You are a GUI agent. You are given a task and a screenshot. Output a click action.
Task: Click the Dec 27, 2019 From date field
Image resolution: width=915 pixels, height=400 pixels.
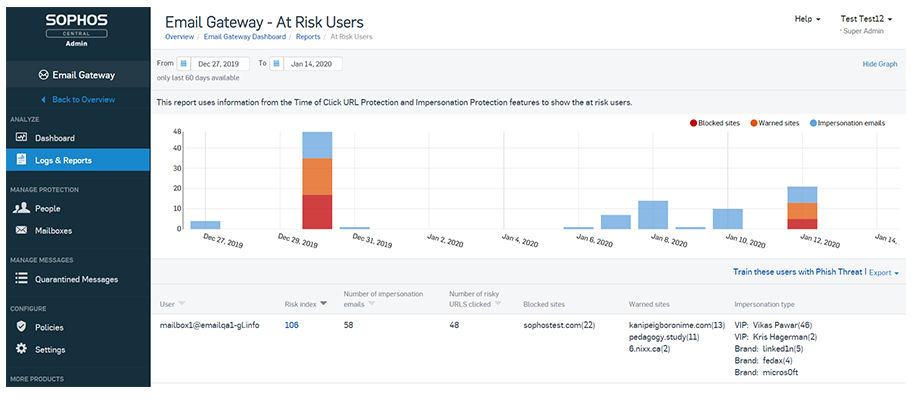point(220,64)
